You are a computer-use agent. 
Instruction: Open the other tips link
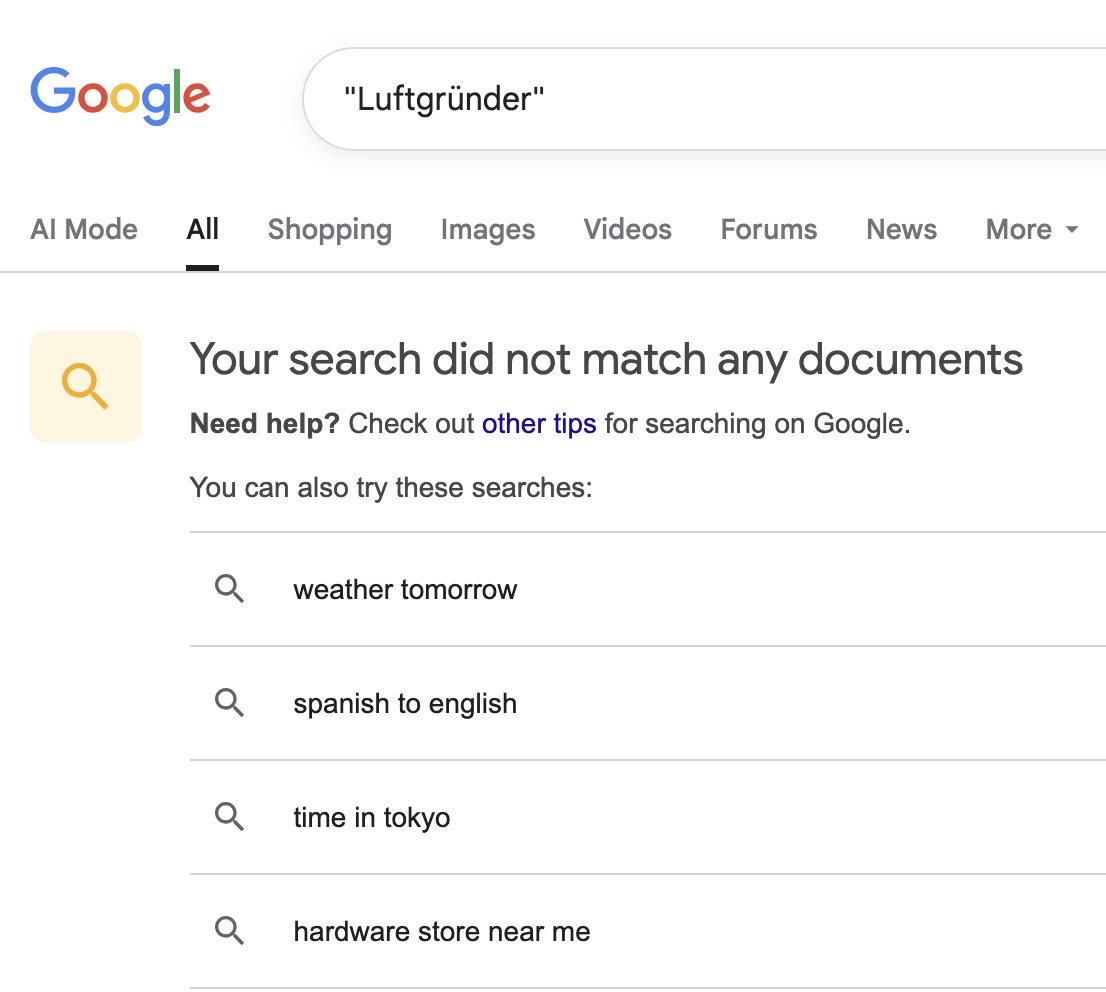click(539, 423)
